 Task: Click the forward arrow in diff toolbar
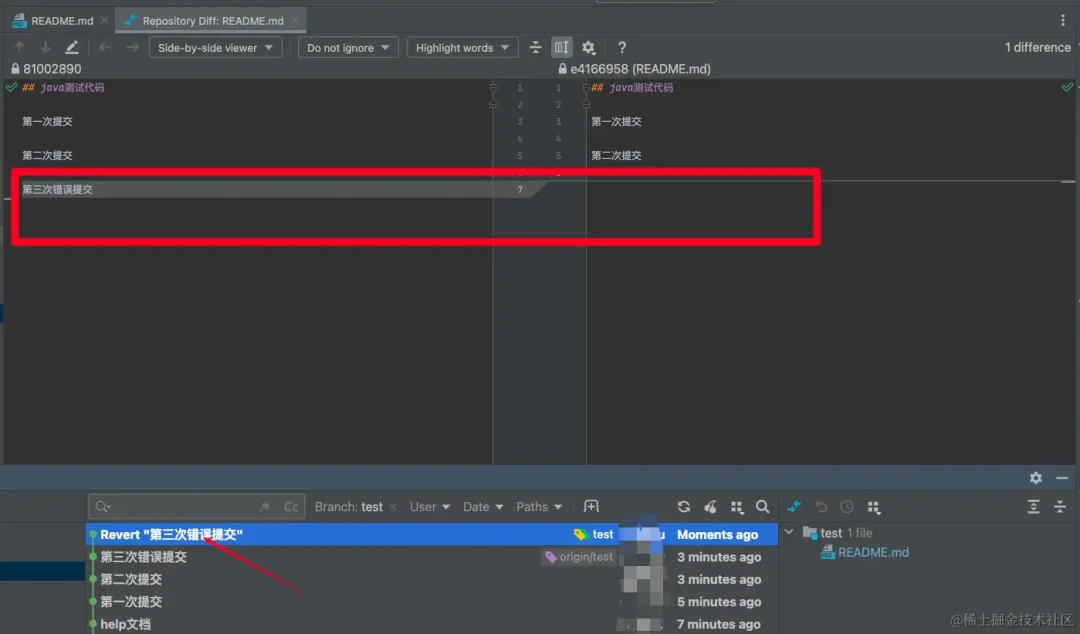132,48
